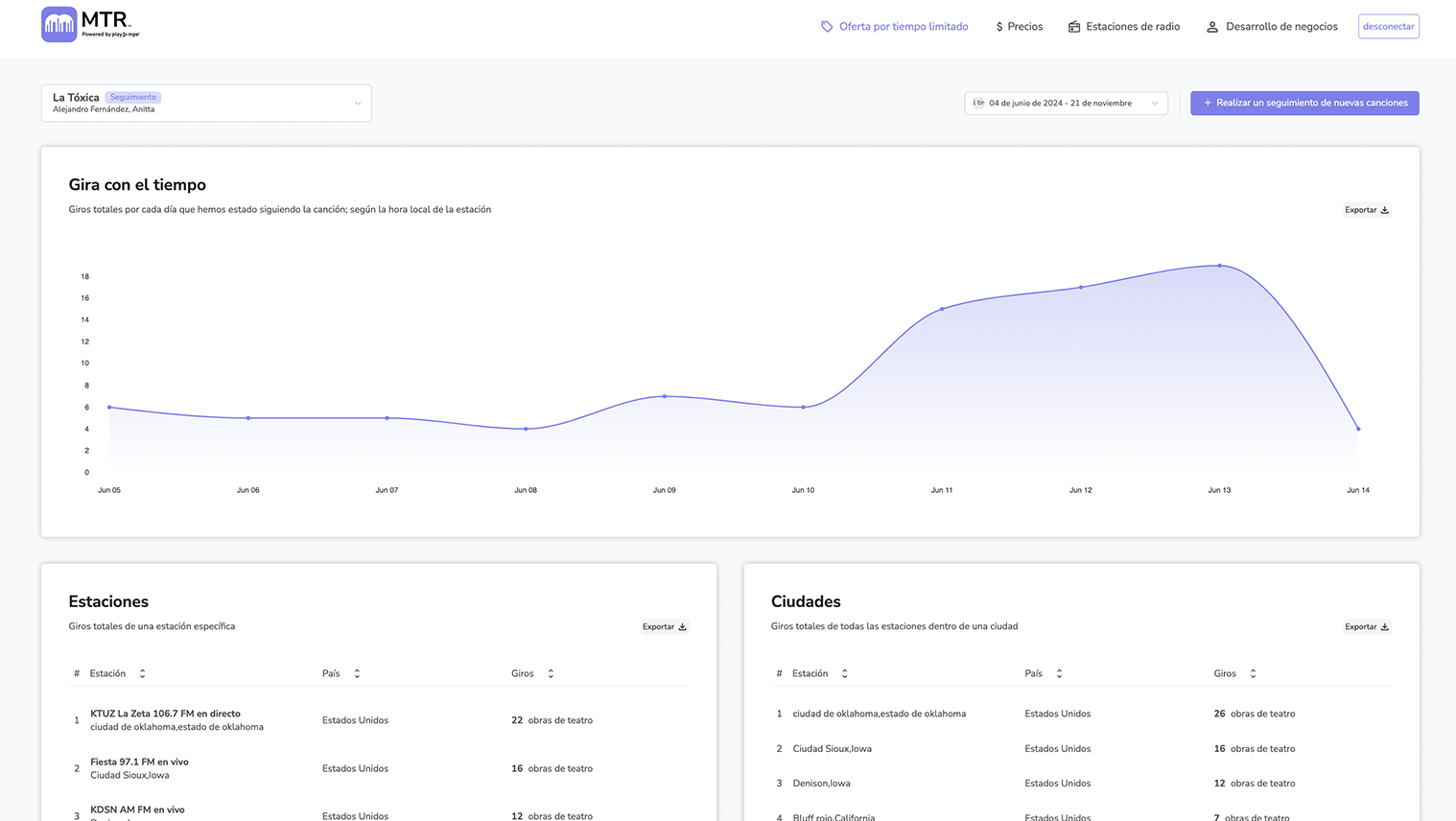Viewport: 1456px width, 821px height.
Task: Click the download icon in Estaciones Exportar
Action: 682,627
